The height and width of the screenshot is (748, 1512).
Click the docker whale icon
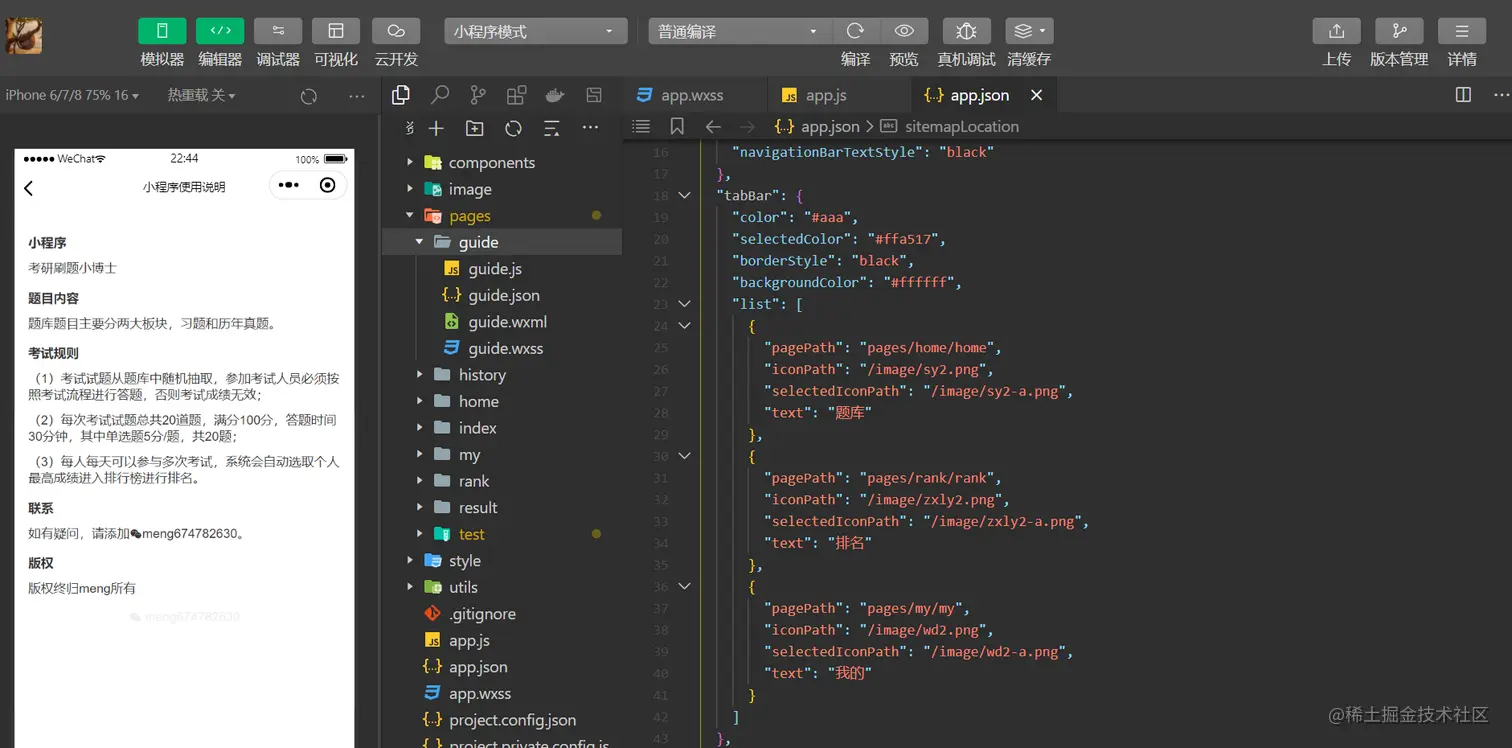tap(555, 95)
